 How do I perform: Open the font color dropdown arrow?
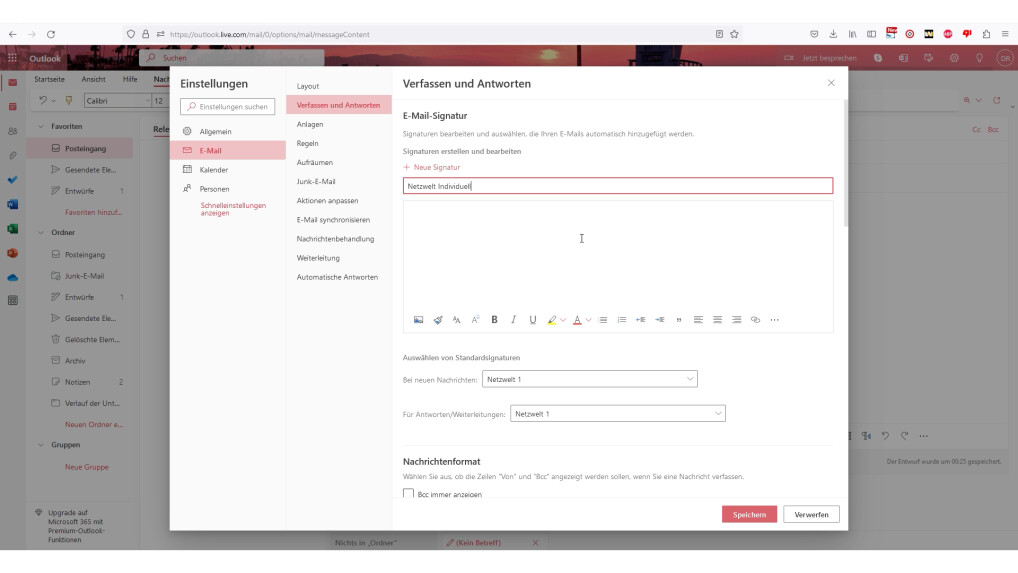tap(588, 320)
